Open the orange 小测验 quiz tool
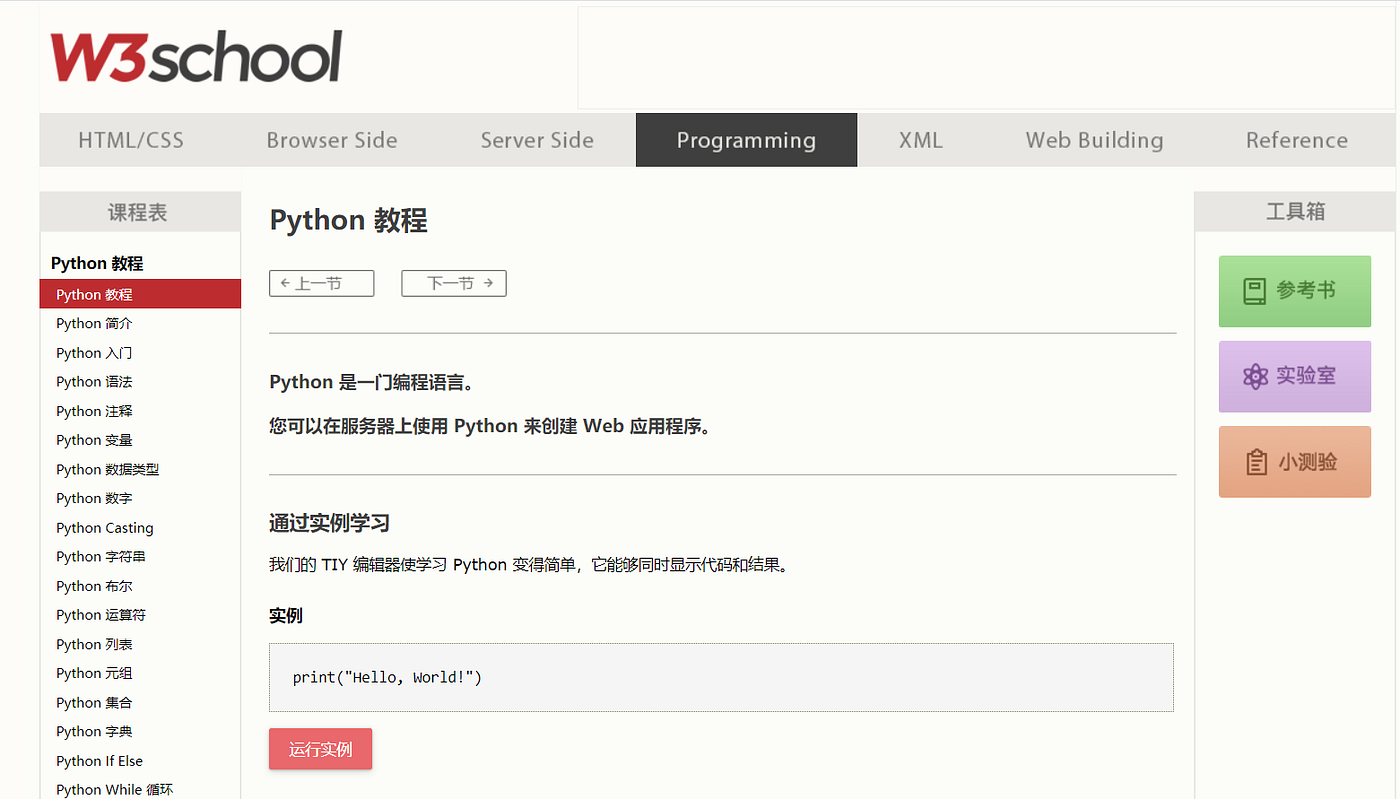The height and width of the screenshot is (799, 1400). tap(1294, 461)
